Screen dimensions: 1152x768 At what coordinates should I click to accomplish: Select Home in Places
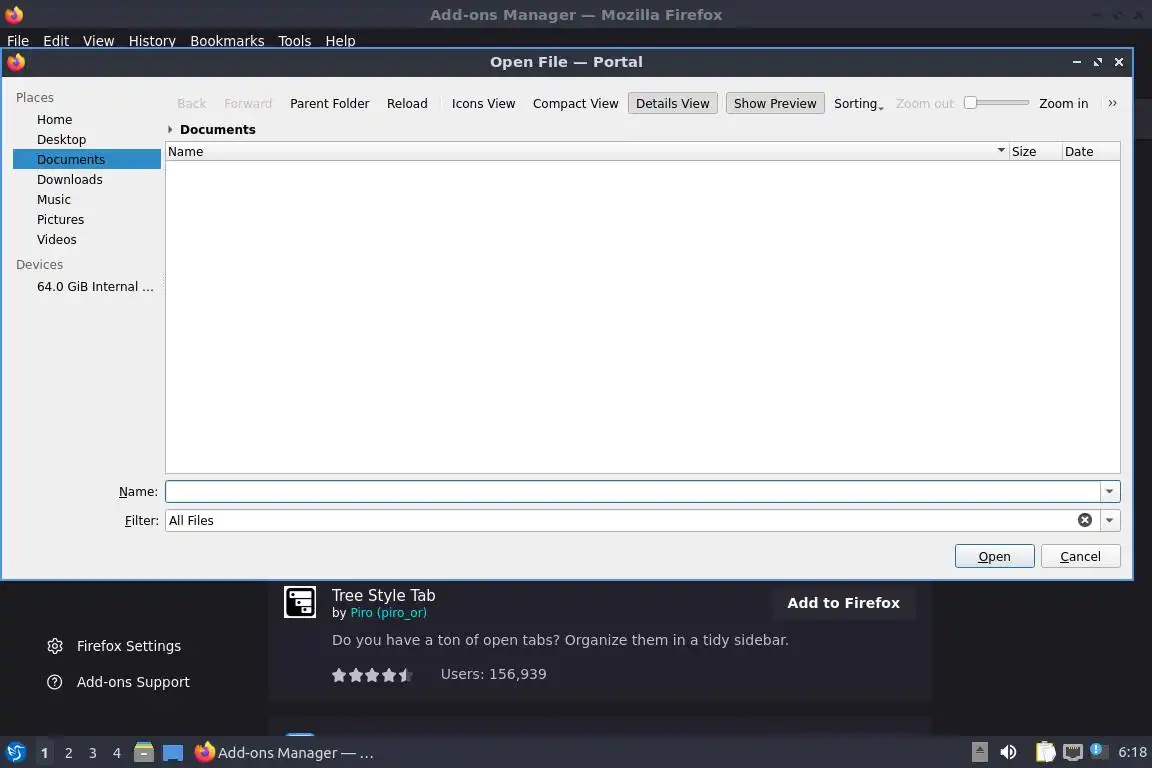pyautogui.click(x=87, y=120)
